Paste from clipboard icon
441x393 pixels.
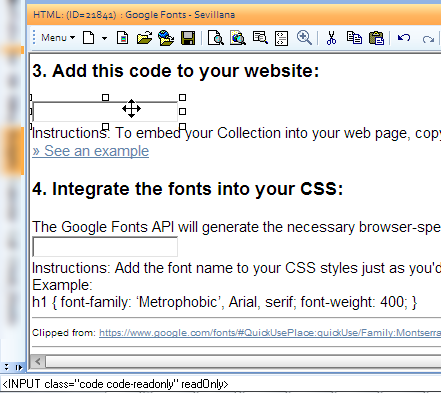click(x=376, y=38)
